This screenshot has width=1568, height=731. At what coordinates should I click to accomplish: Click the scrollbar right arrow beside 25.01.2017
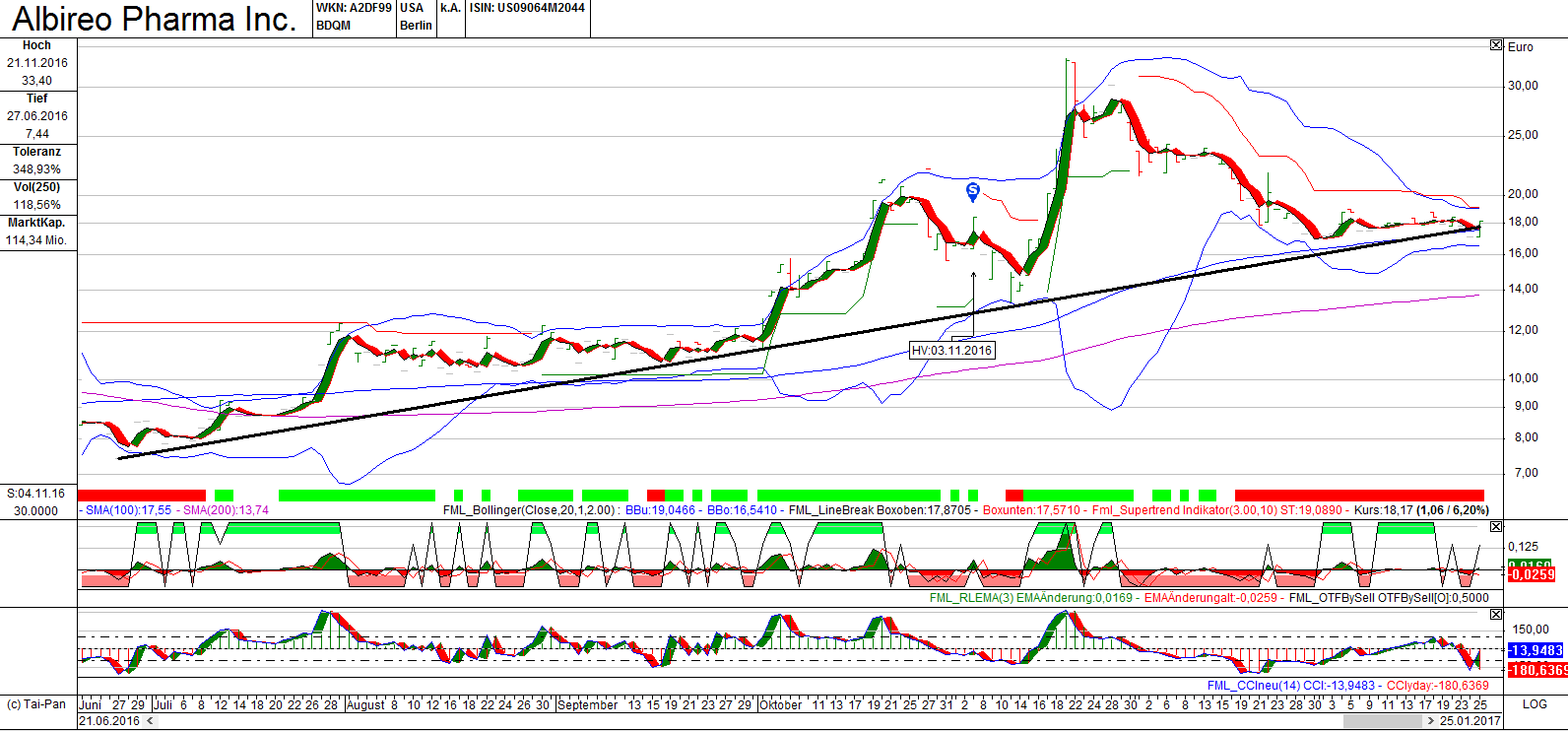pos(1431,721)
